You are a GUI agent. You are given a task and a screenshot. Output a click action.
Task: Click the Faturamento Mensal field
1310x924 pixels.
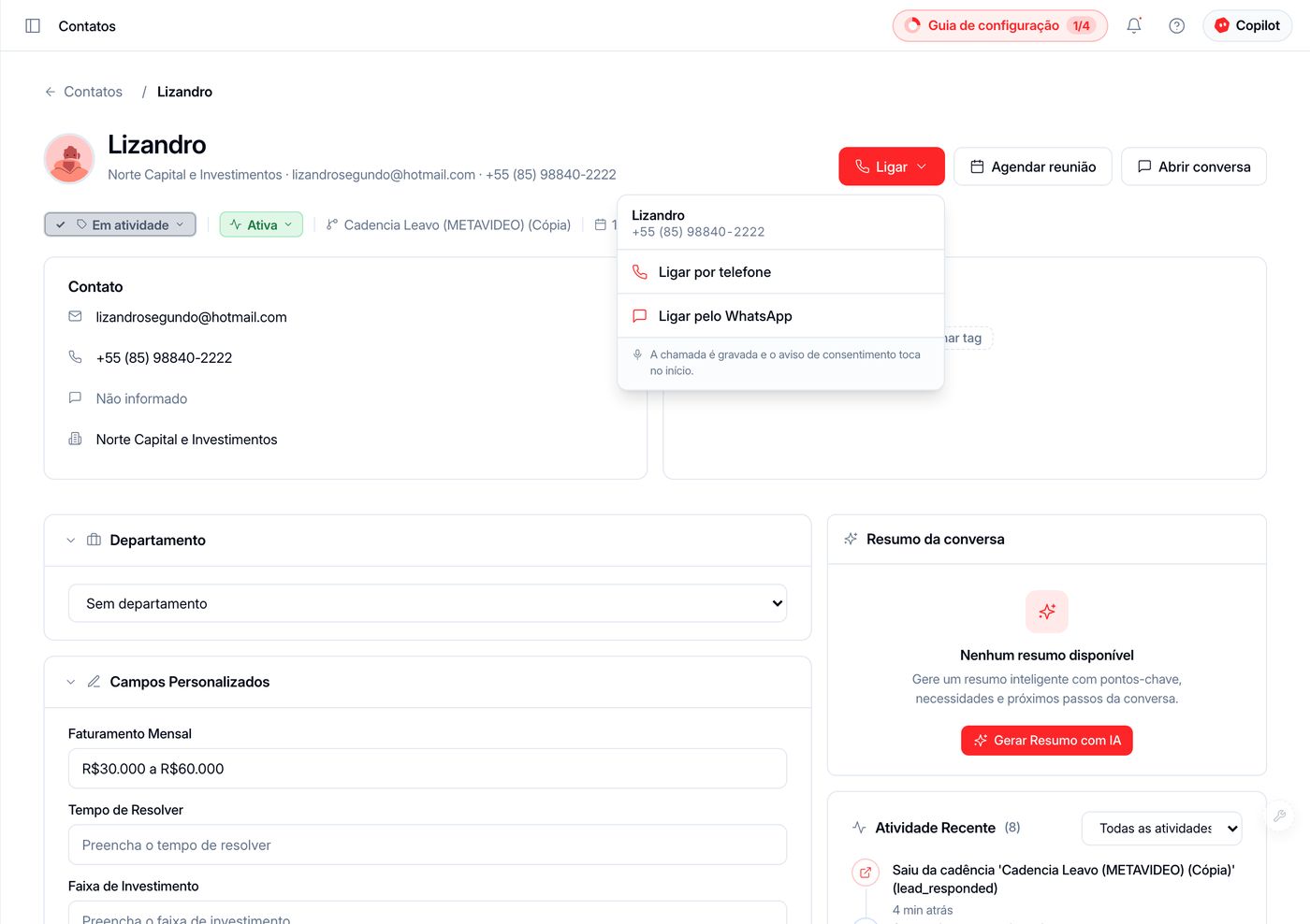tap(428, 769)
